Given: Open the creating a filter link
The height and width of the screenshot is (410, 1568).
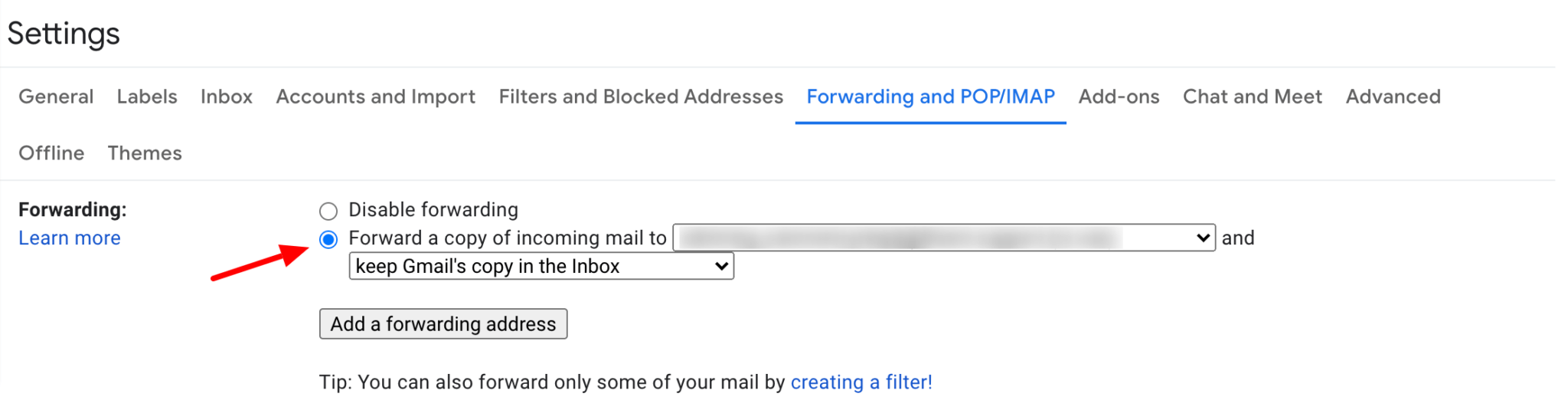Looking at the screenshot, I should [x=861, y=382].
